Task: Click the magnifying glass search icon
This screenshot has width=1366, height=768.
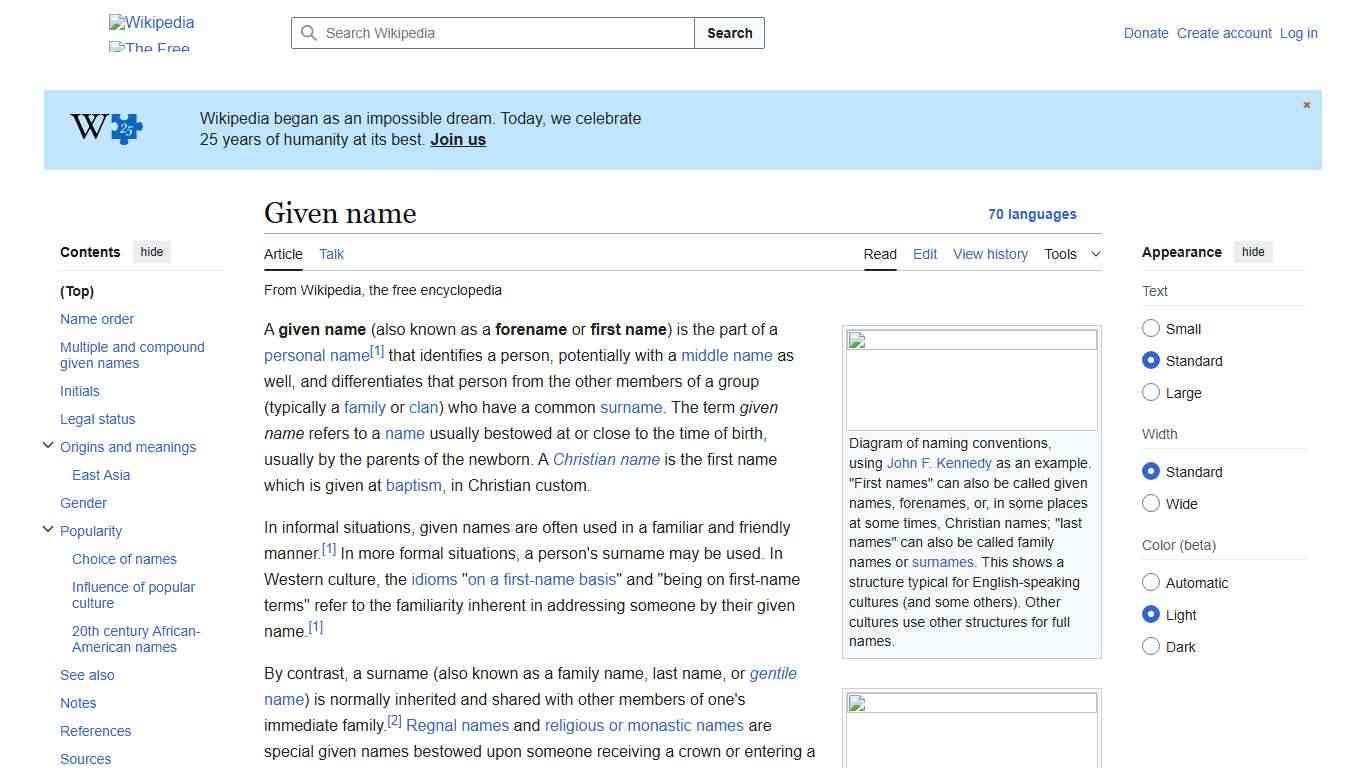Action: click(x=310, y=33)
